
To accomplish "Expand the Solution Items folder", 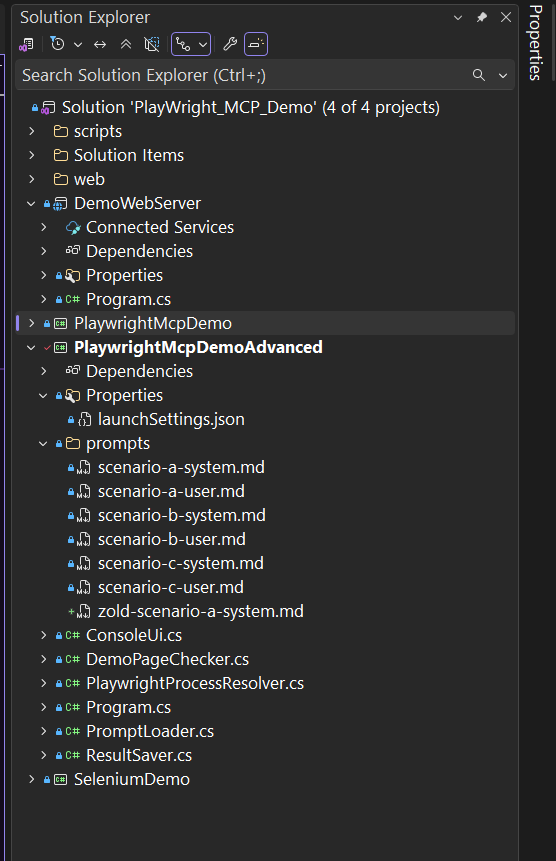I will pos(32,155).
